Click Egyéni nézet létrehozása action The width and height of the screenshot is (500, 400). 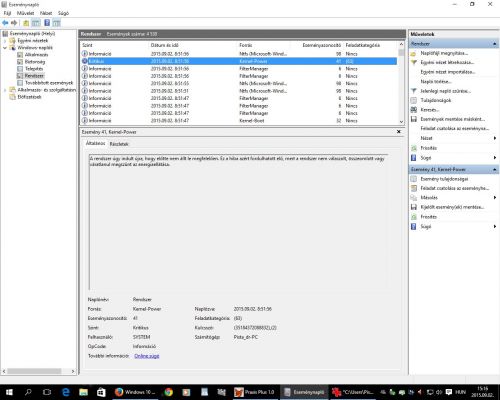[x=447, y=62]
